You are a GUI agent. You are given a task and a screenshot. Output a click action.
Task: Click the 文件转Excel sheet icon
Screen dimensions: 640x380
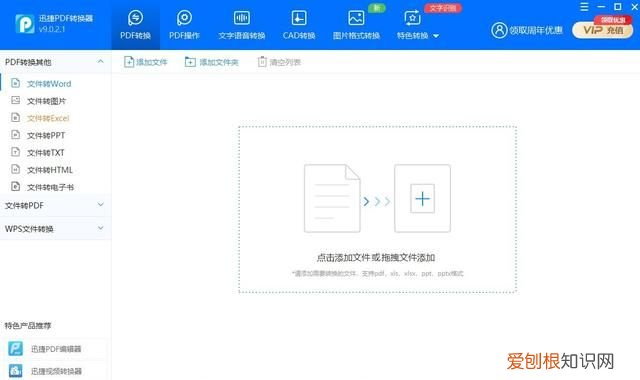pos(16,118)
